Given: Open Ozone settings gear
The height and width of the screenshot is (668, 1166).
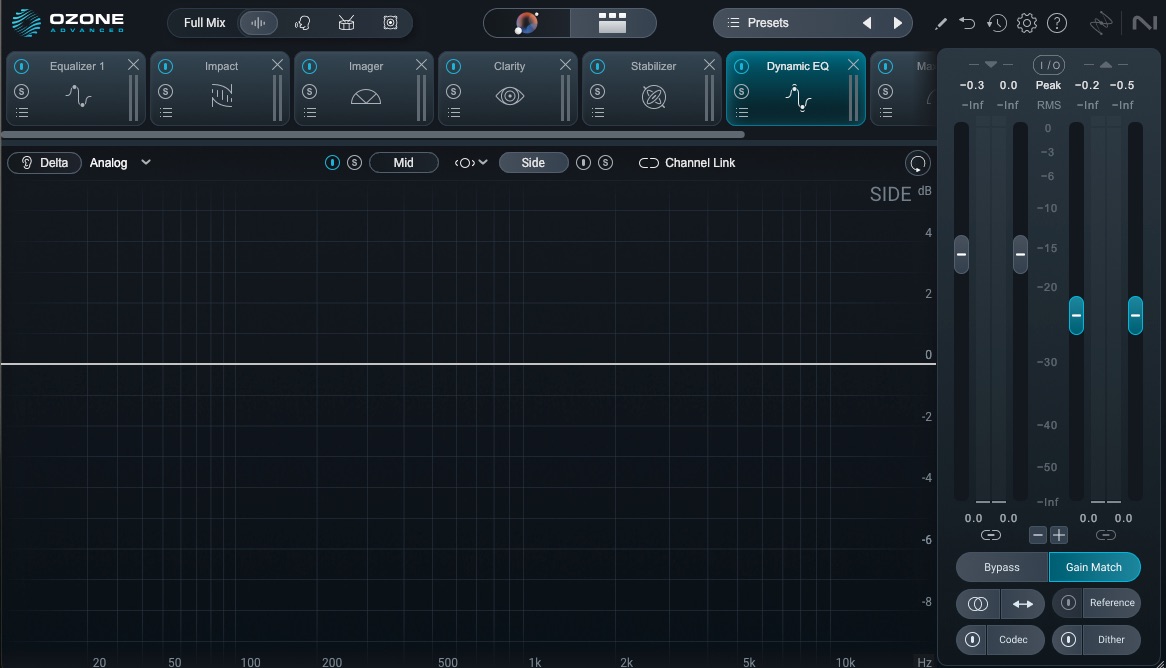Looking at the screenshot, I should coord(1026,23).
